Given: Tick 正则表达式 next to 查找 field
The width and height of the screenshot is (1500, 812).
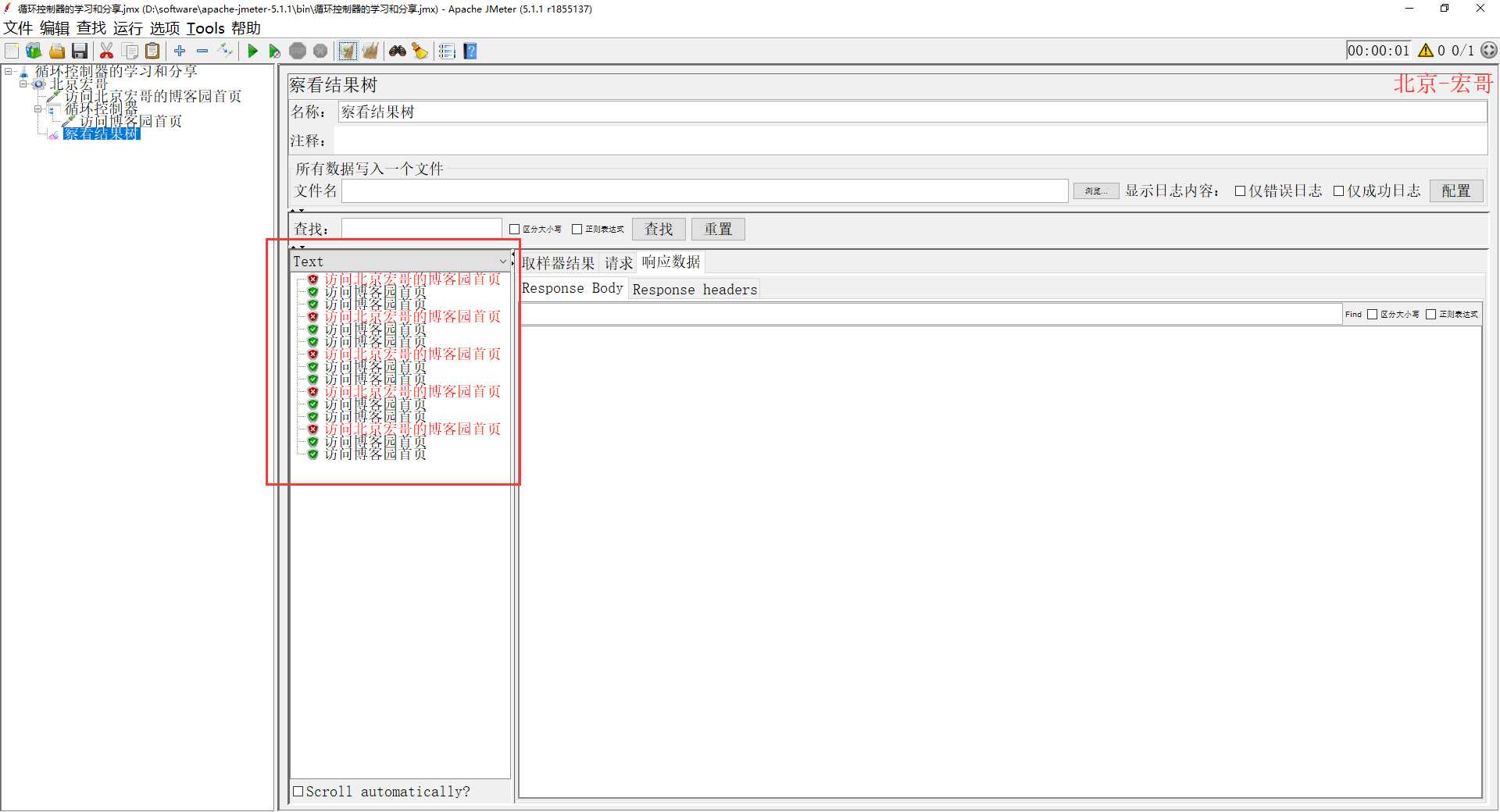Looking at the screenshot, I should [577, 230].
